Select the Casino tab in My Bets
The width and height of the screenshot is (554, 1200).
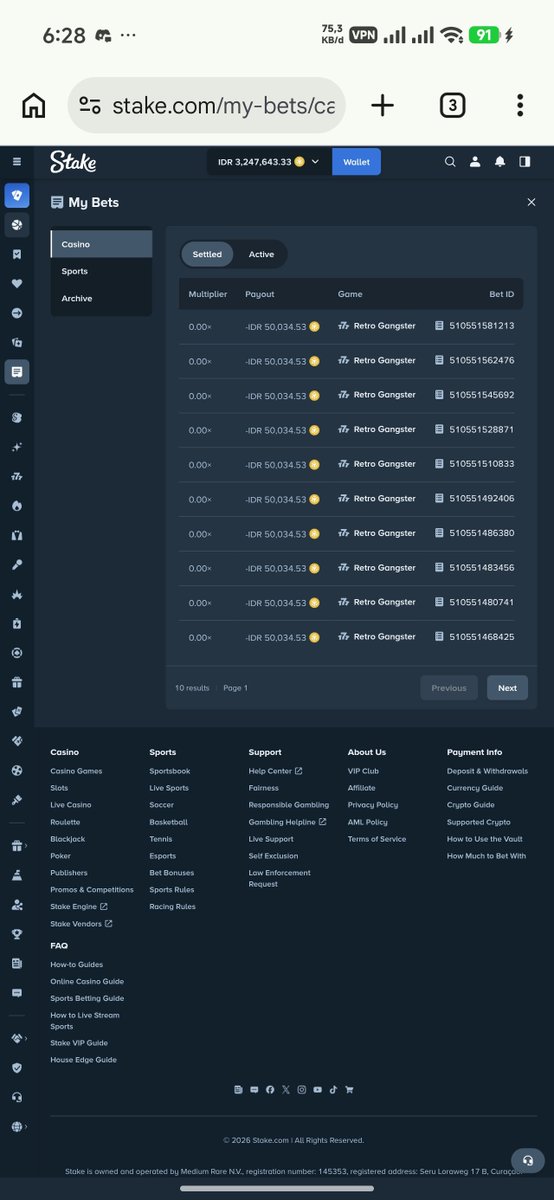point(101,244)
